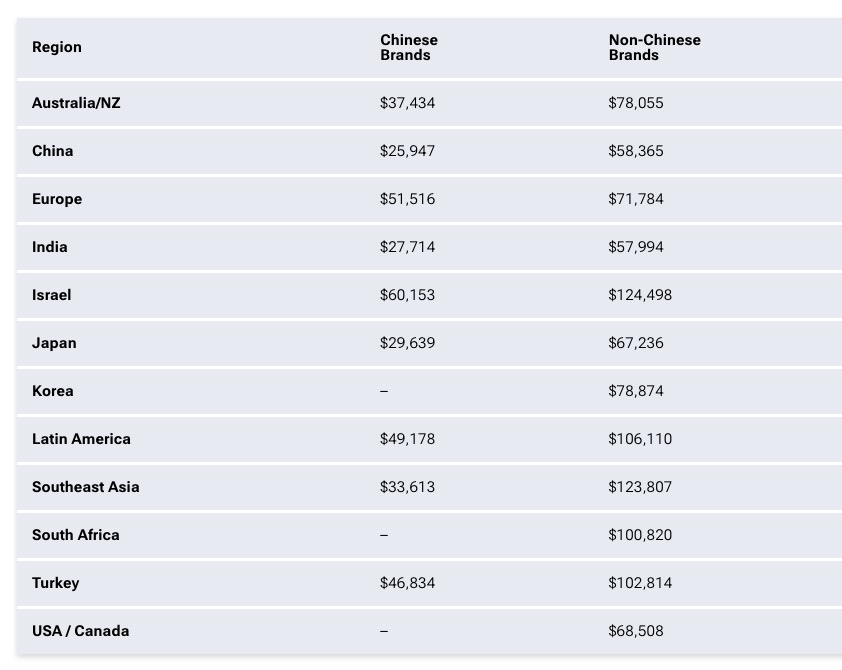Select the $106,110 Latin America value
The image size is (842, 670).
640,439
